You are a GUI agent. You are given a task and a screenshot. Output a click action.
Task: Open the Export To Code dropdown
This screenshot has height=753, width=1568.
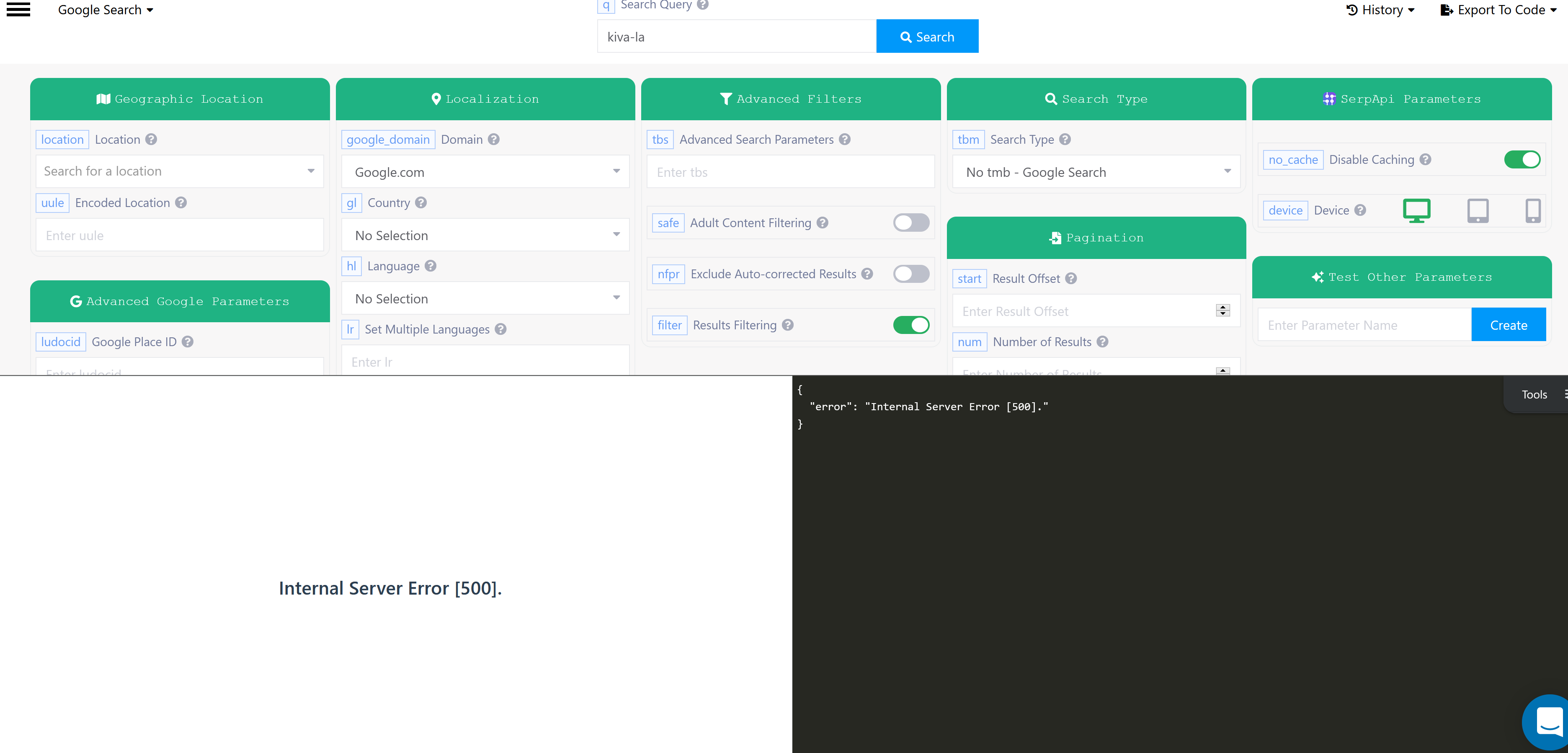1498,10
